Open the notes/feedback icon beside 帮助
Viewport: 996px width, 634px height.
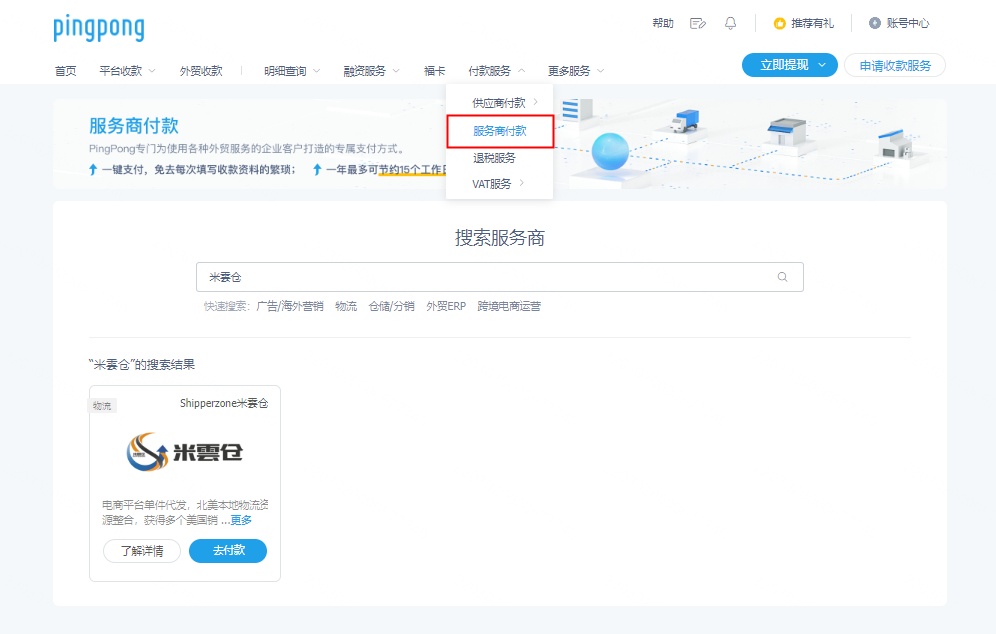coord(697,24)
